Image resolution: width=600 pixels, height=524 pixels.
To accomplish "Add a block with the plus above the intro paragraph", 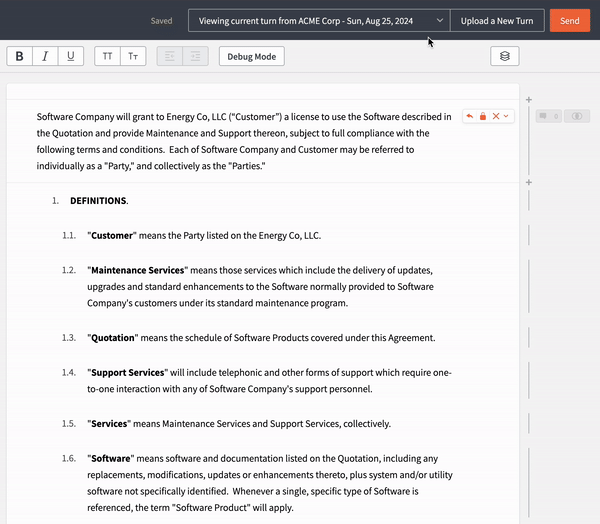I will click(x=529, y=100).
